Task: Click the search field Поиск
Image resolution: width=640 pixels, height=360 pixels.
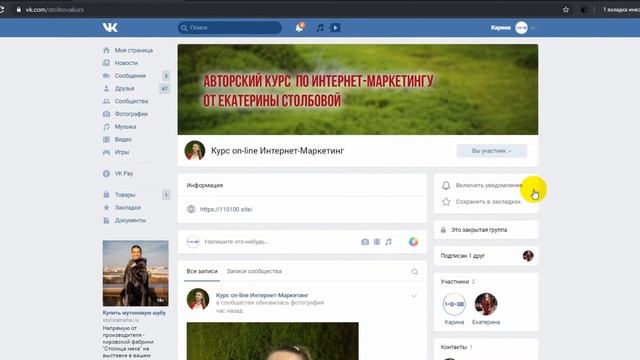Action: point(229,27)
